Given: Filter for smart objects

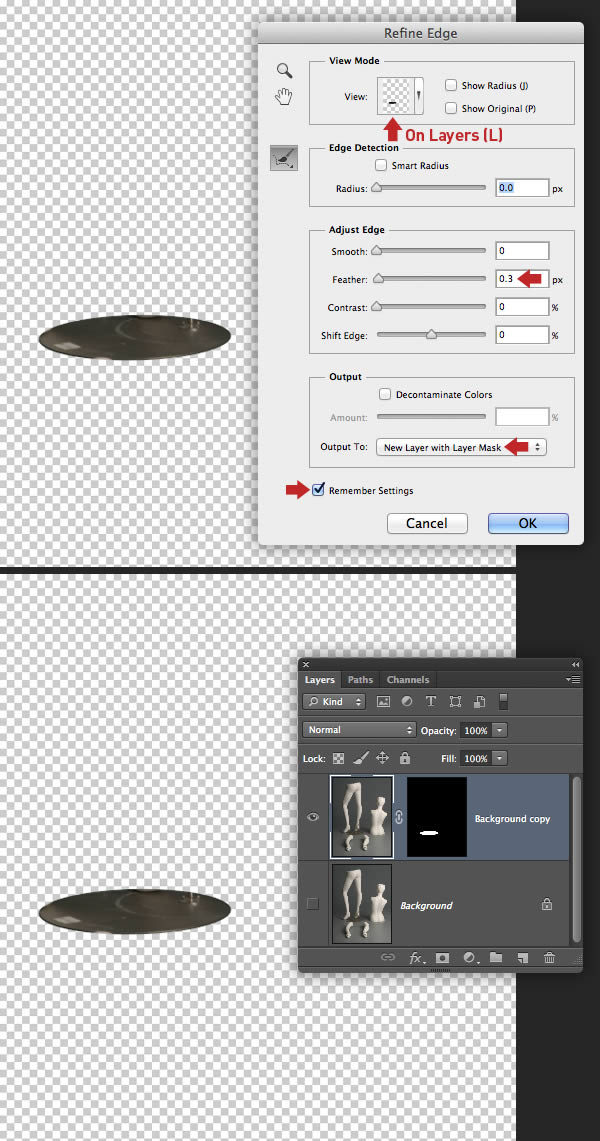Looking at the screenshot, I should (x=479, y=702).
